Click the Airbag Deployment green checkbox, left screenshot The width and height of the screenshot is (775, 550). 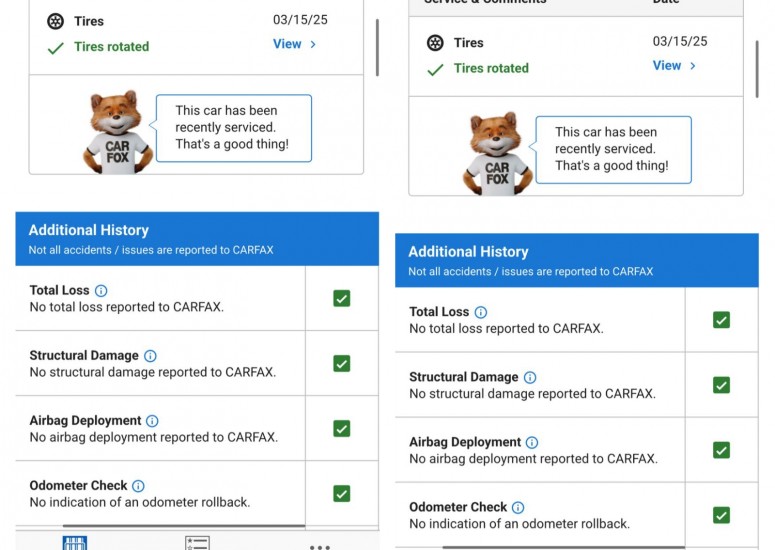click(x=342, y=428)
